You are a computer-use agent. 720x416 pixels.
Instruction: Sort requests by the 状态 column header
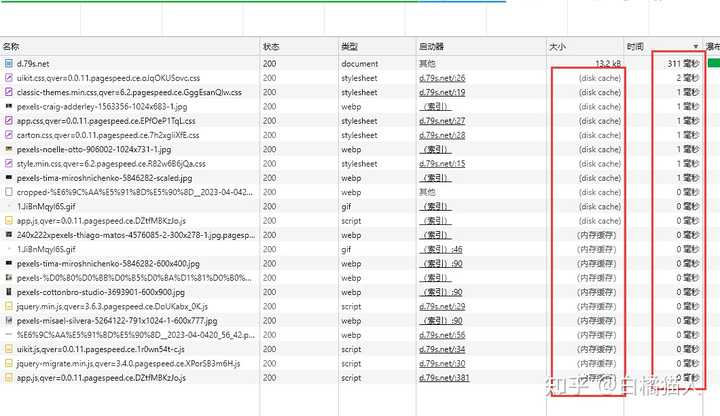(271, 47)
